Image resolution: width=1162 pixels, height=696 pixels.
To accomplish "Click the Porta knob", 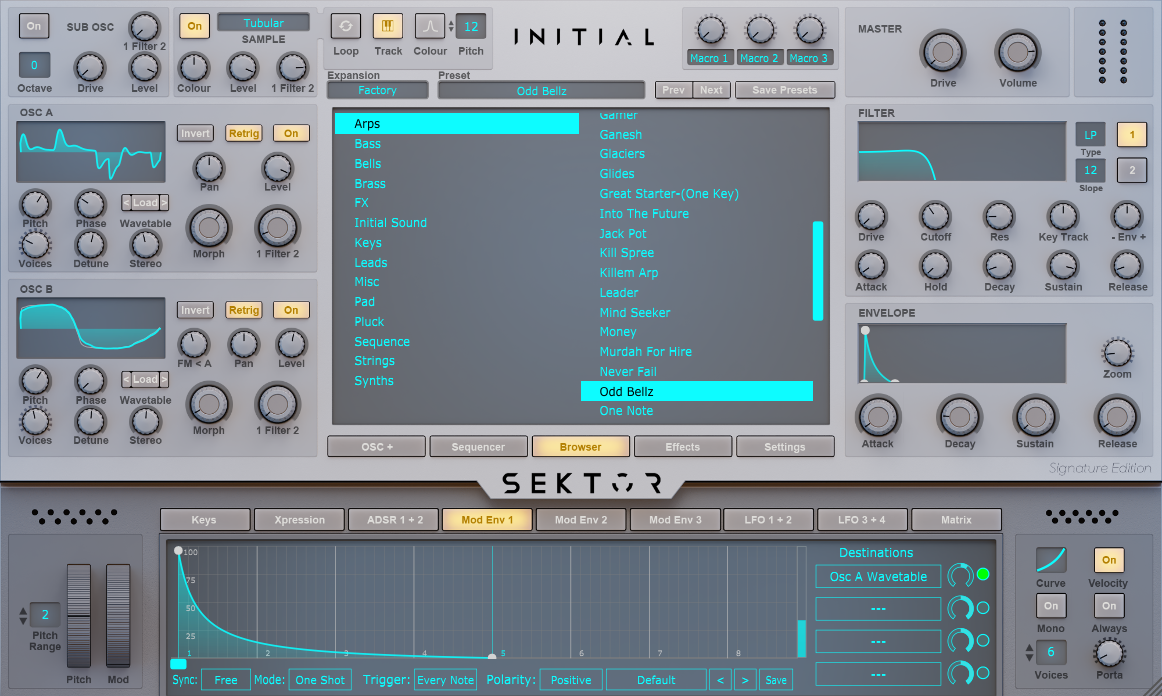I will coord(1109,654).
